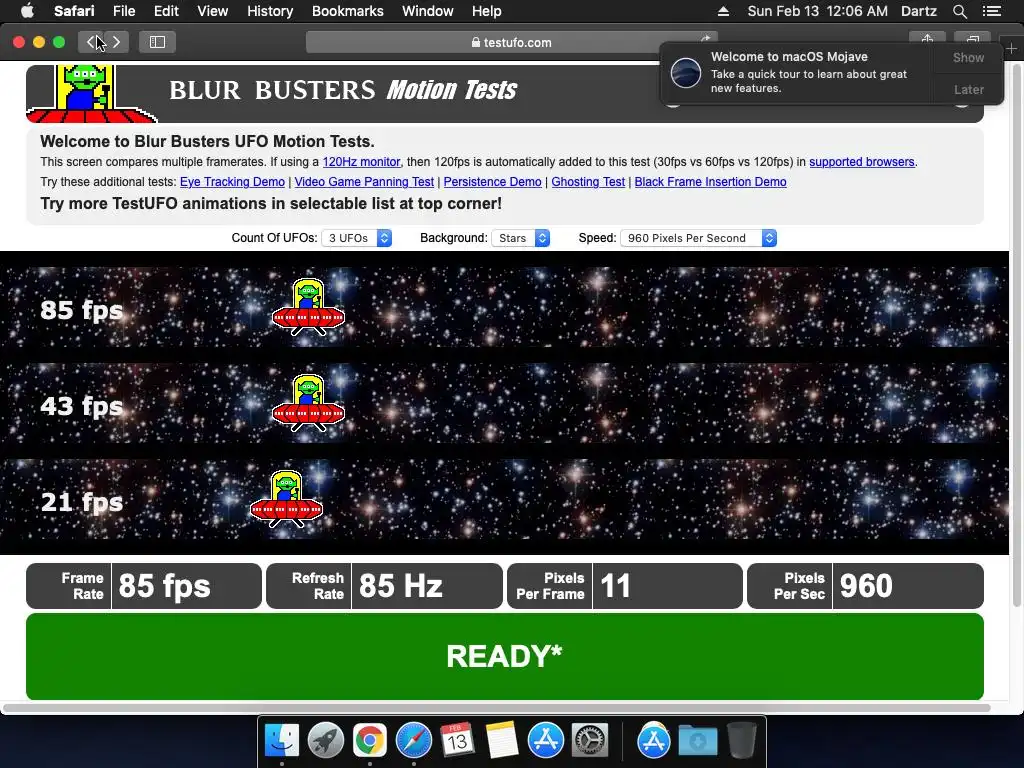Open the Ghosting Test link
Screen dimensions: 1024x768
pos(588,182)
